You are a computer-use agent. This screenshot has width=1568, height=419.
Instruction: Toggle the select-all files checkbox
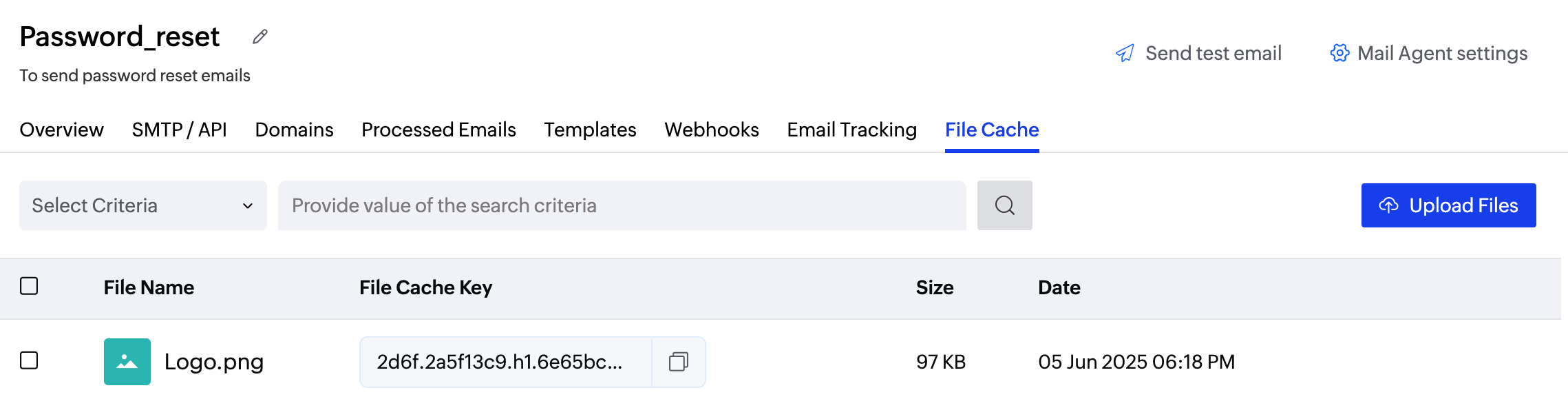tap(29, 286)
